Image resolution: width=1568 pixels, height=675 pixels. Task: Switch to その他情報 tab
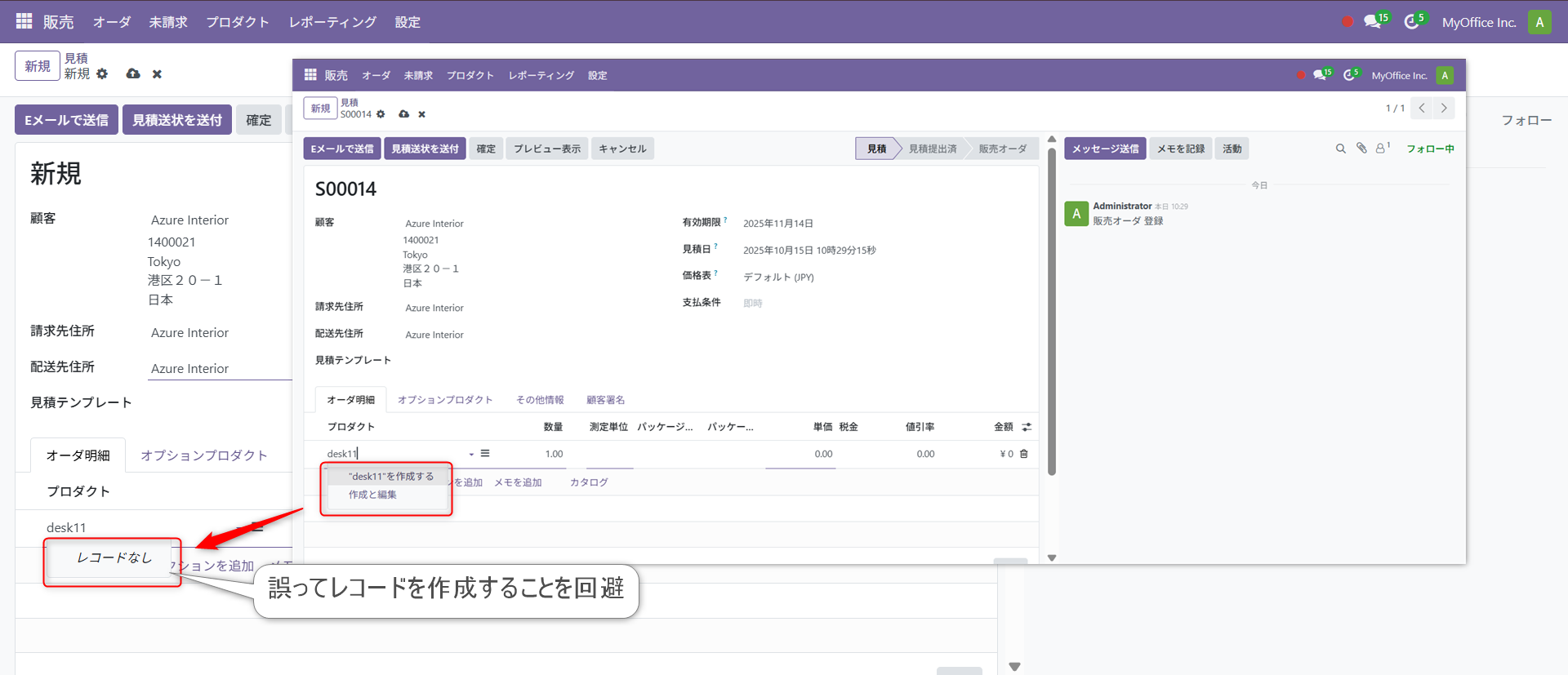[540, 400]
